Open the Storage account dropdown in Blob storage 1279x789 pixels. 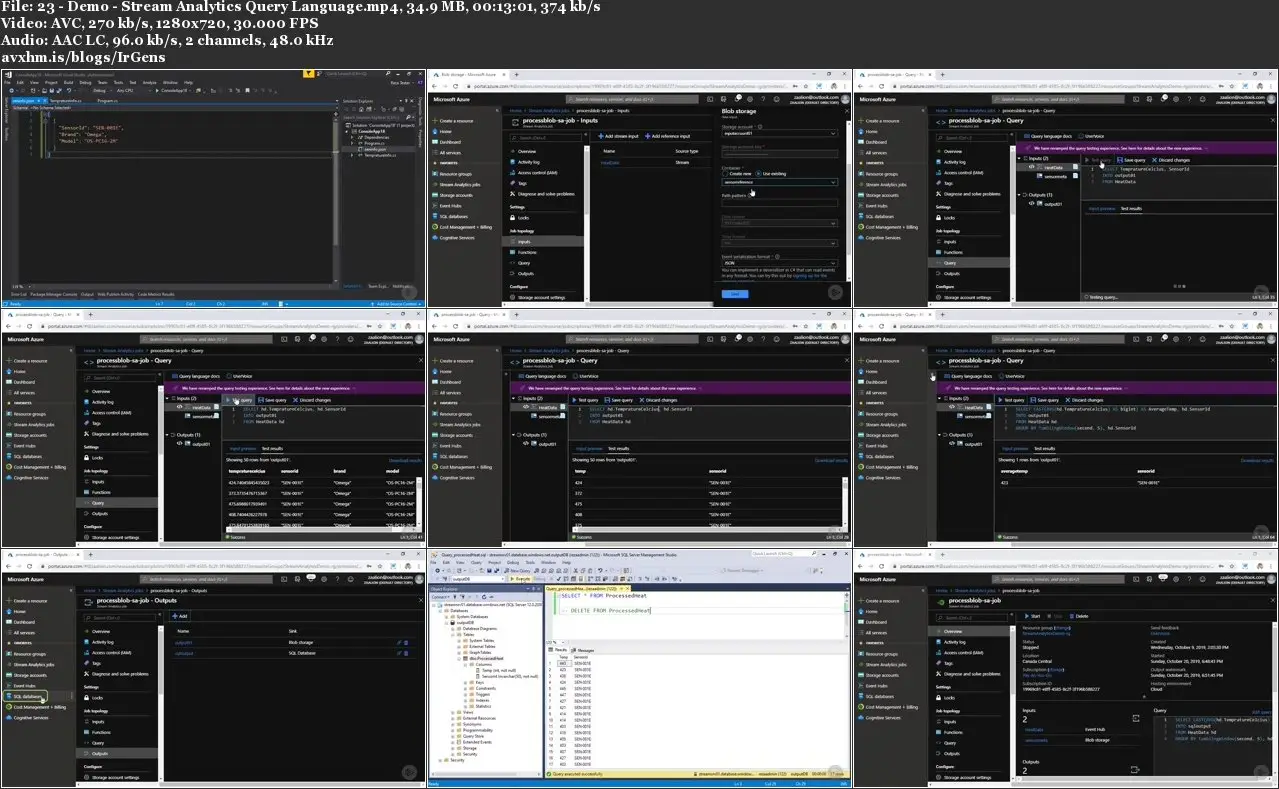779,133
